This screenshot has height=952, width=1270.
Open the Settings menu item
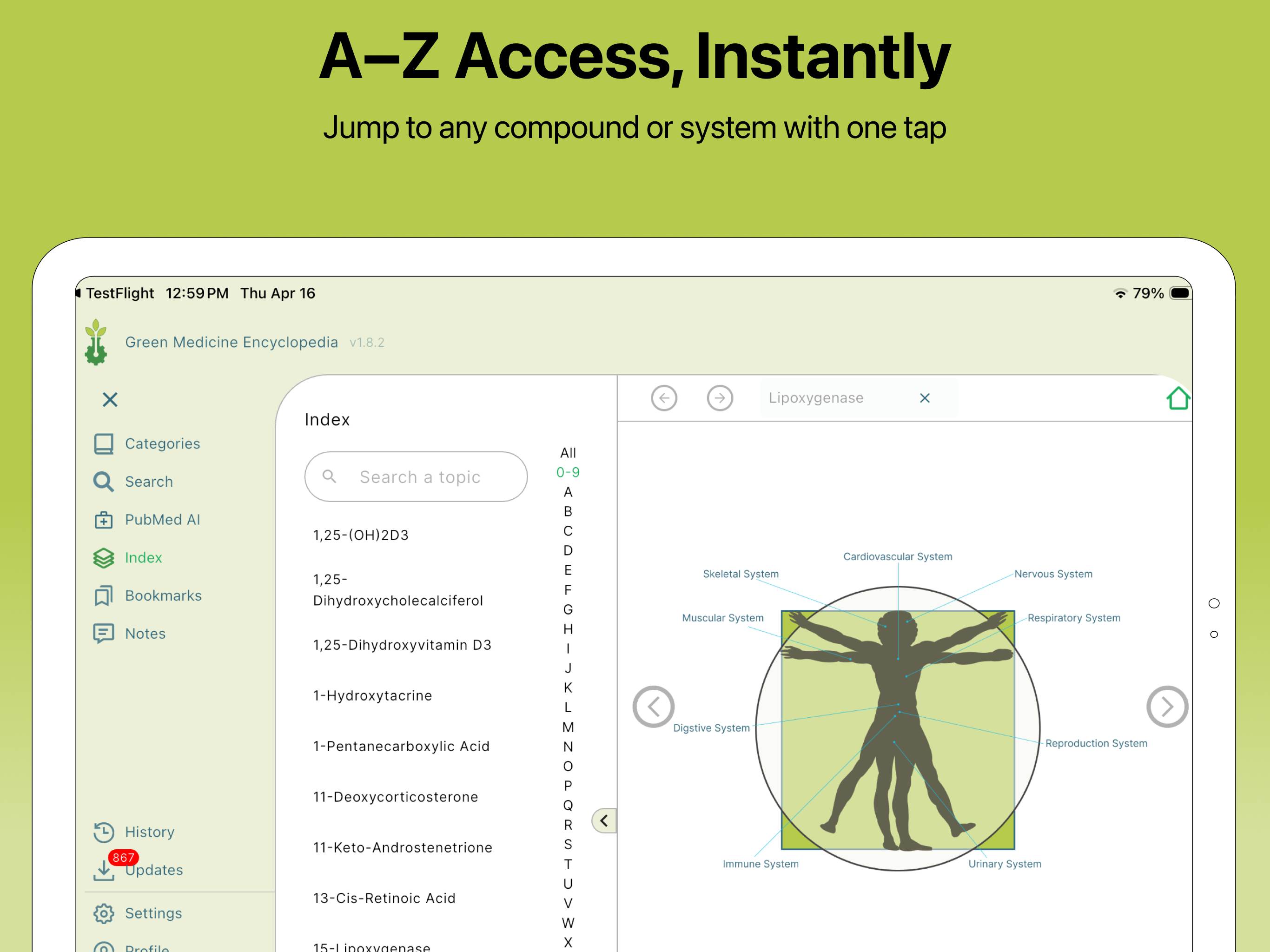[153, 913]
